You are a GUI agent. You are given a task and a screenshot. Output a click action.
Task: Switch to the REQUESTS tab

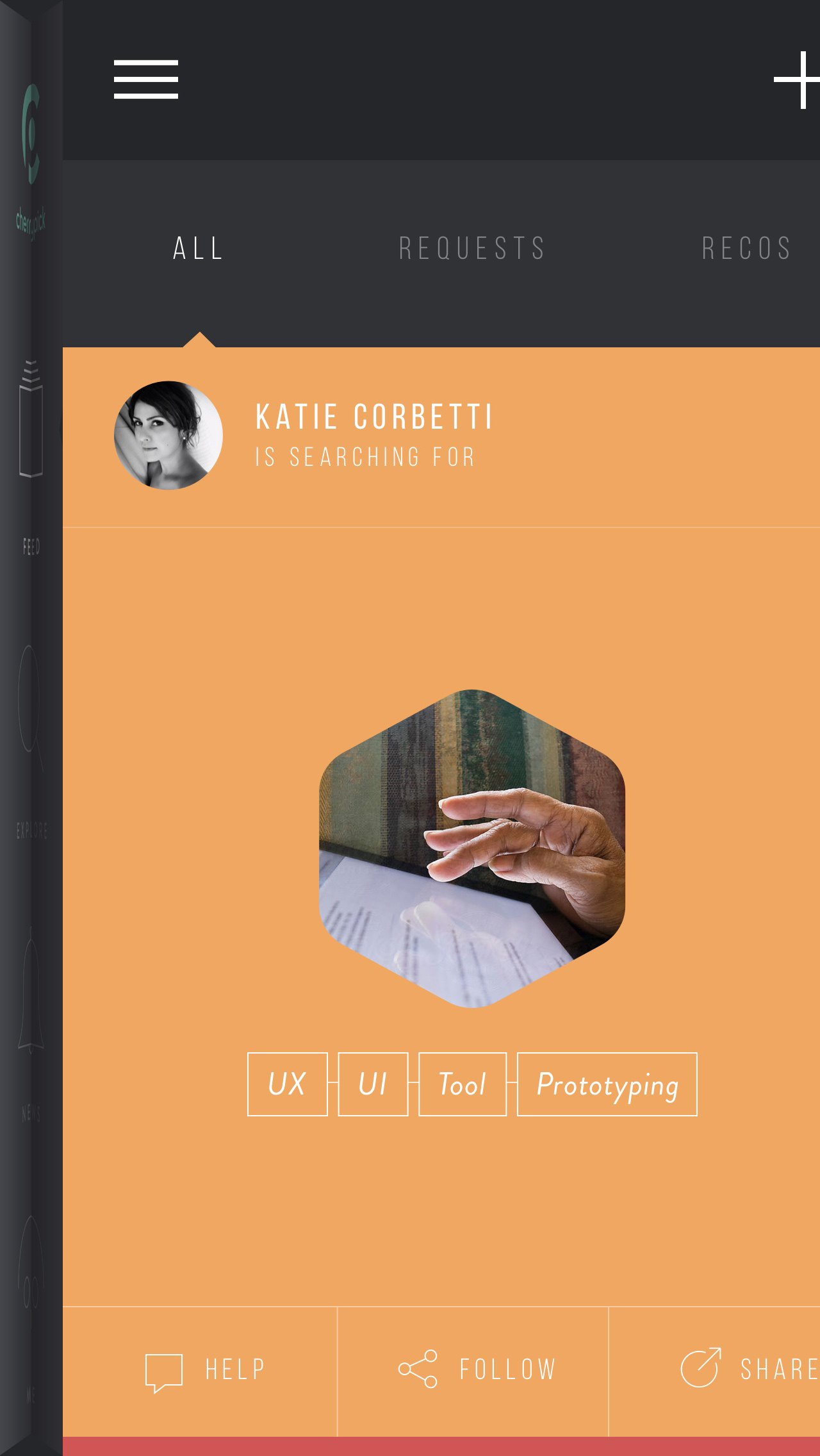pos(472,249)
